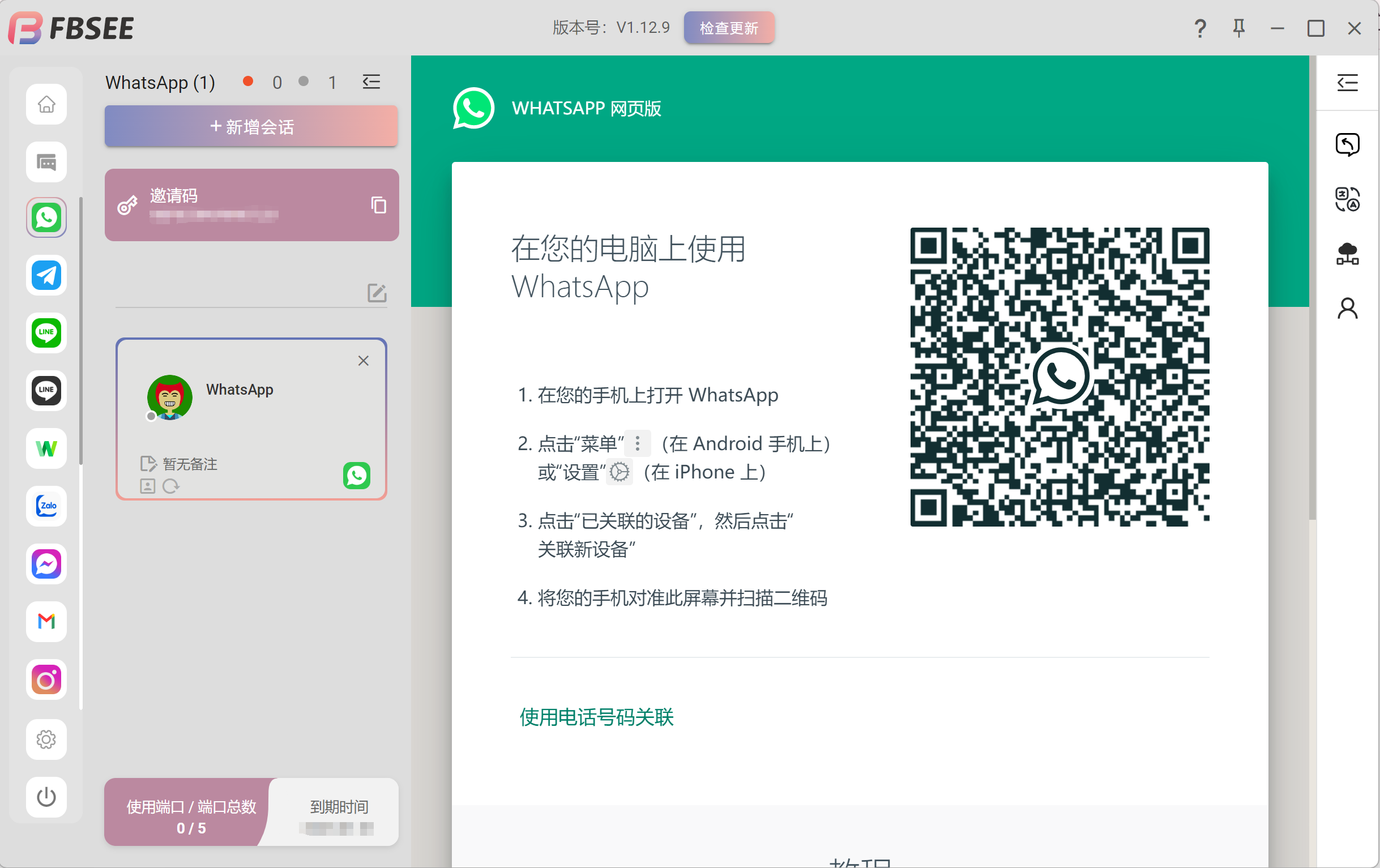The image size is (1380, 868).
Task: Select the WhatsApp session avatar
Action: pos(170,397)
